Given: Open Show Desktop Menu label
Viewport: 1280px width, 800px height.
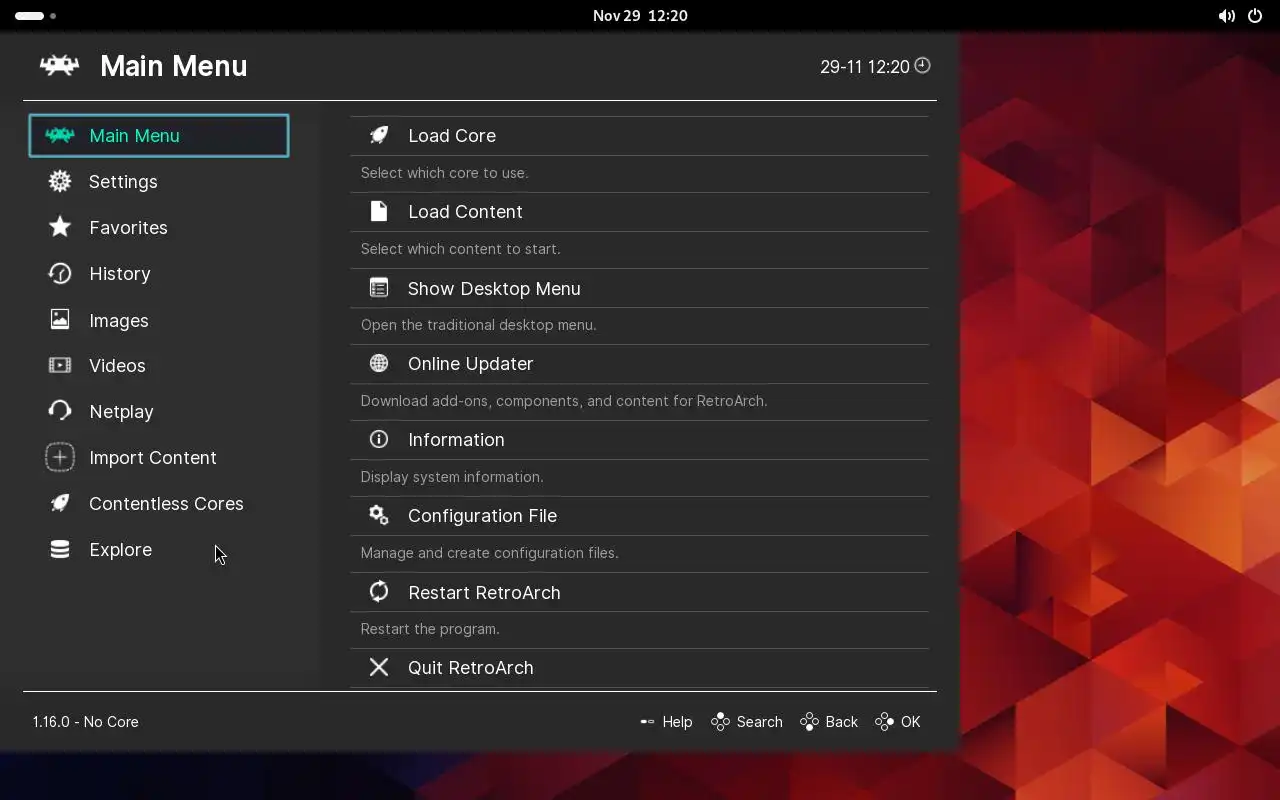Looking at the screenshot, I should (x=494, y=289).
